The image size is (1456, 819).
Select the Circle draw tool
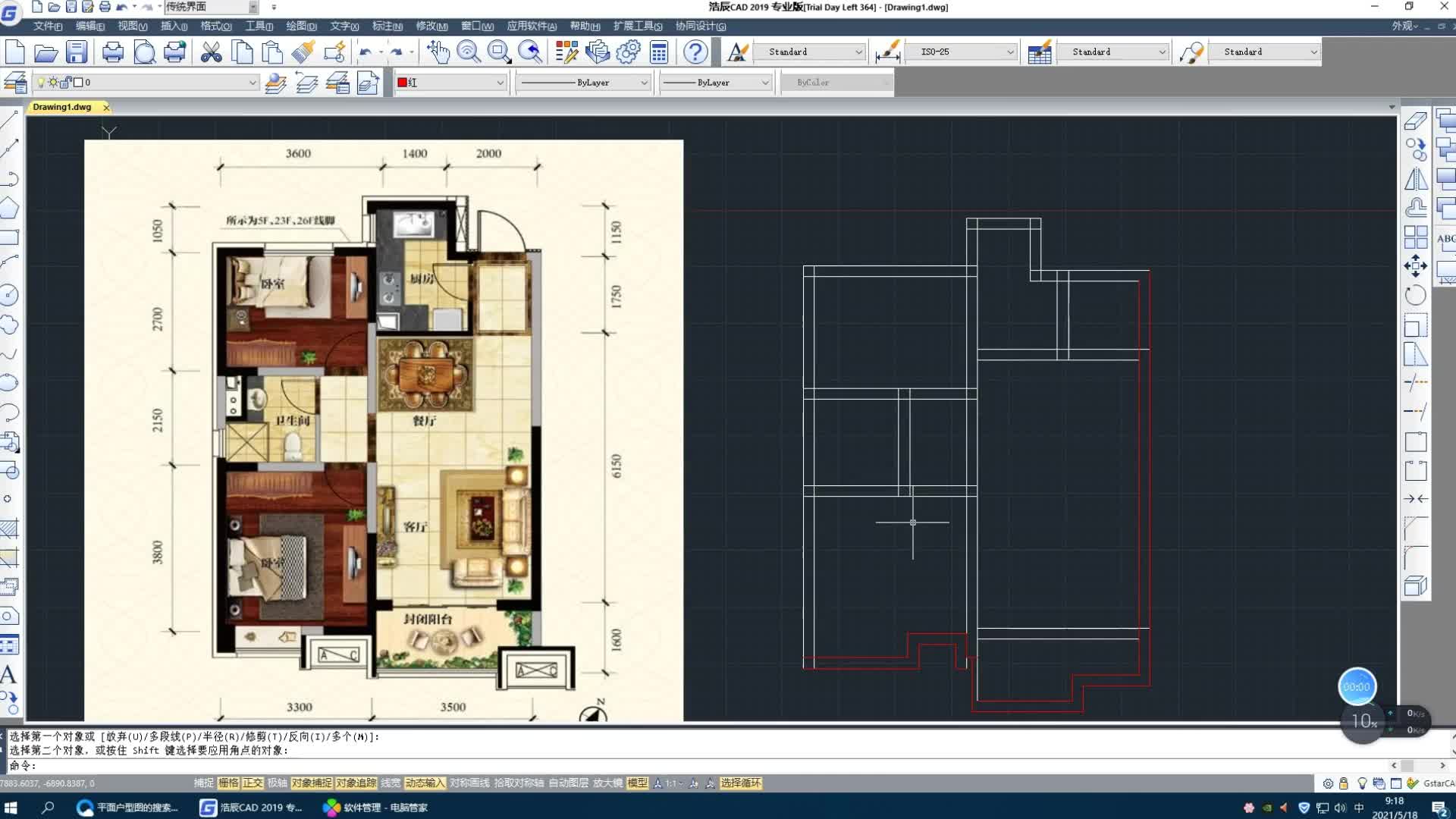coord(10,295)
